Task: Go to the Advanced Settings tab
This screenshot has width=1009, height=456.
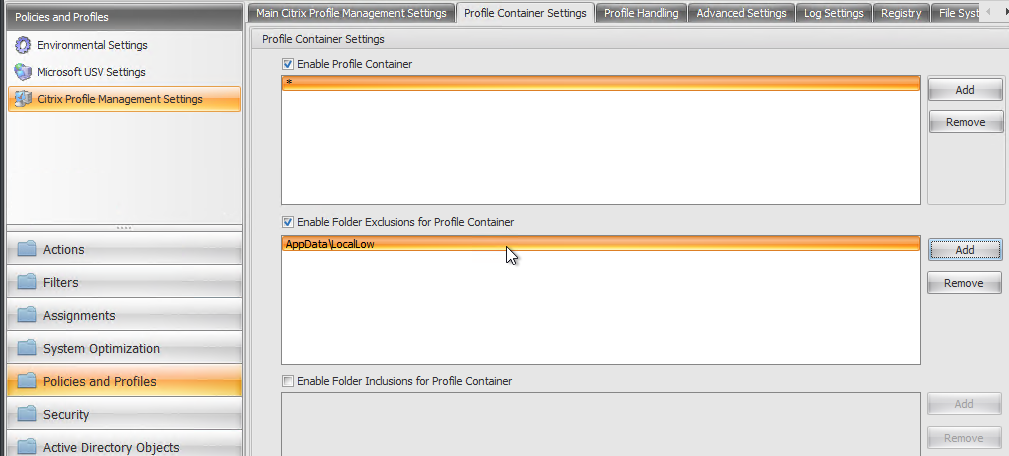Action: (x=741, y=13)
